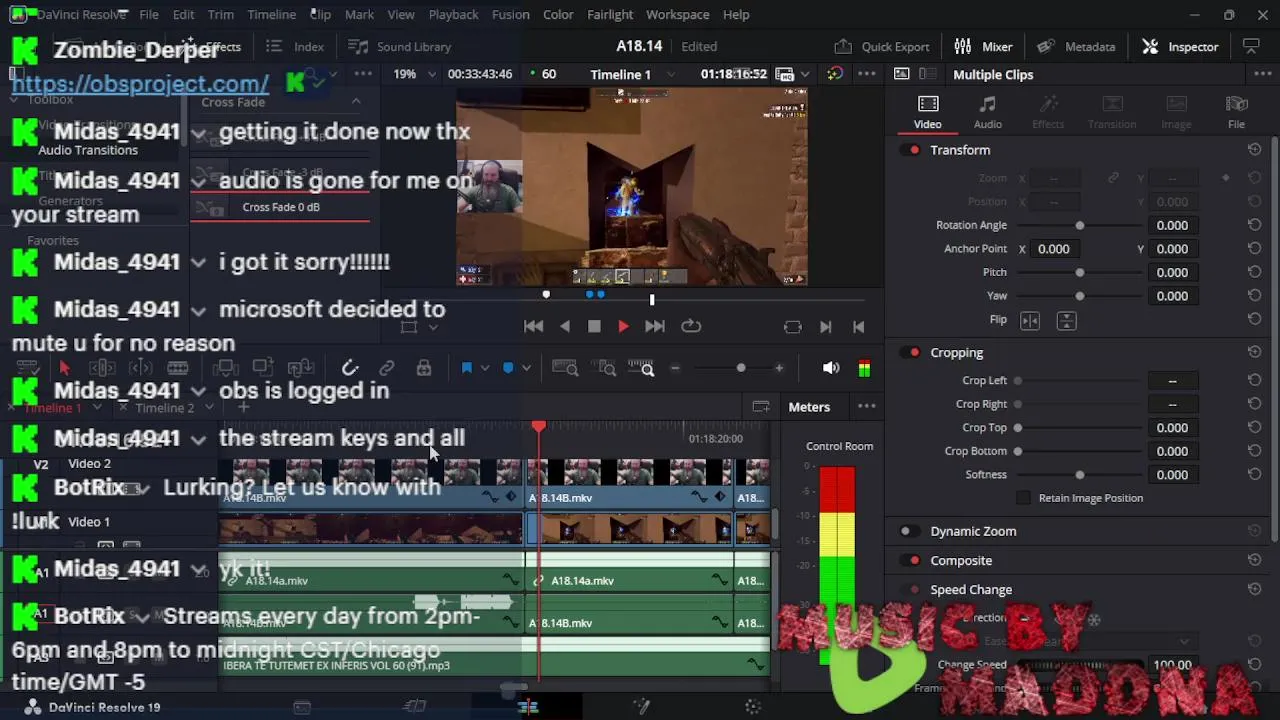The width and height of the screenshot is (1280, 720).
Task: Reset the Rotation Angle value
Action: [1254, 225]
